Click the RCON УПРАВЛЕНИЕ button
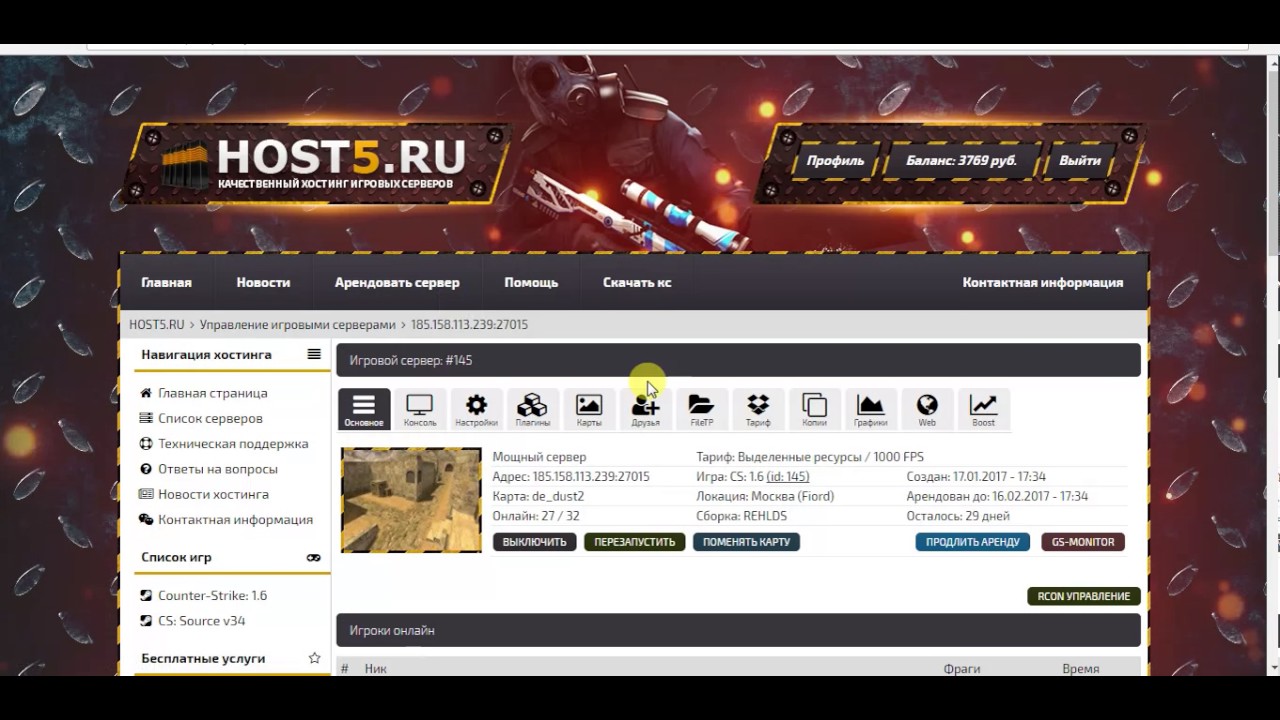This screenshot has width=1280, height=720. click(x=1084, y=596)
